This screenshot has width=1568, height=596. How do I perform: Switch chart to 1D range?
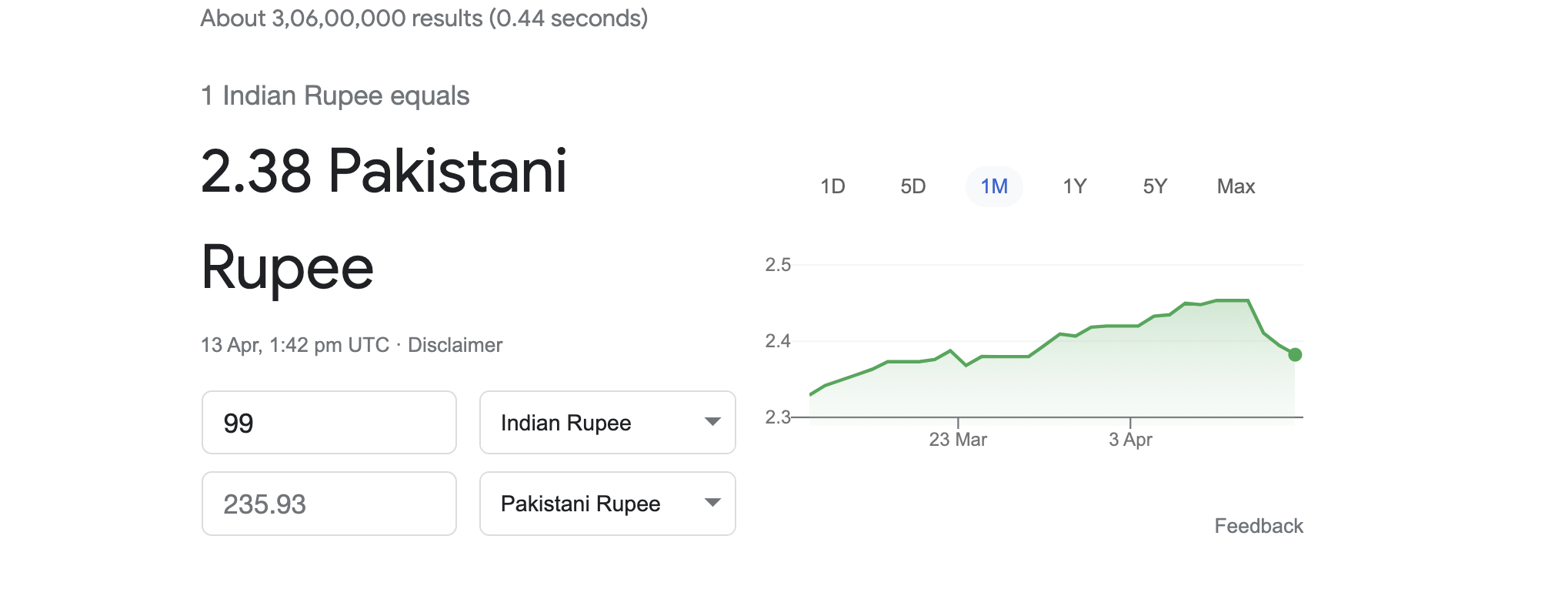(x=832, y=186)
